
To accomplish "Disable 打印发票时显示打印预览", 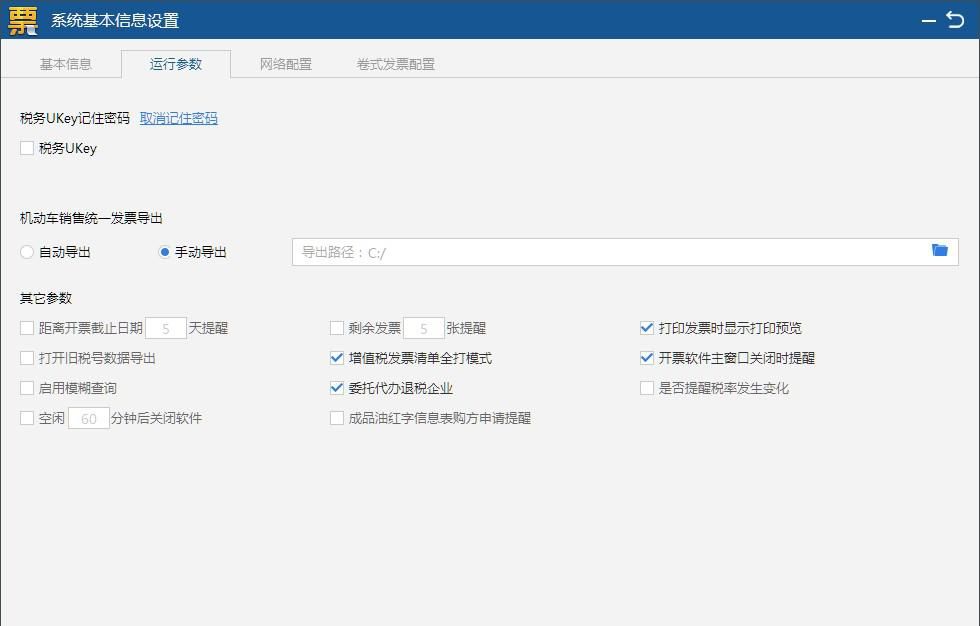I will click(x=646, y=327).
